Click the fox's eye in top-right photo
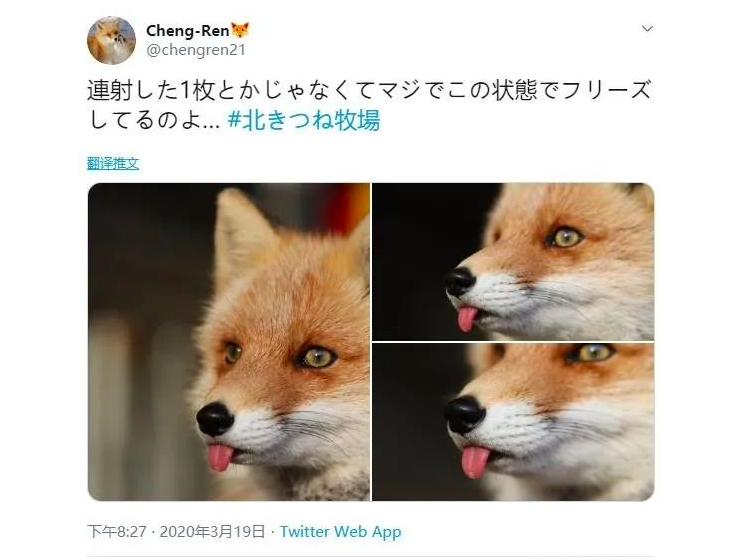This screenshot has height=560, width=750. pos(566,237)
